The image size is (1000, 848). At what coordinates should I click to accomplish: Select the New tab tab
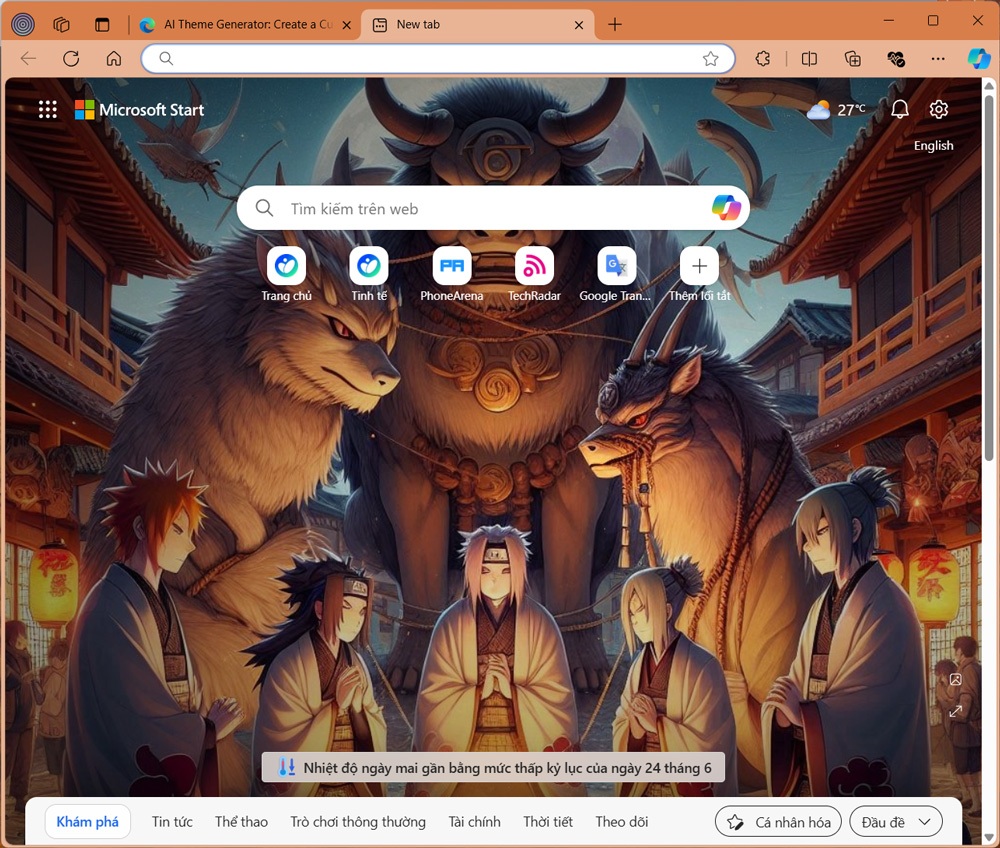(x=478, y=25)
